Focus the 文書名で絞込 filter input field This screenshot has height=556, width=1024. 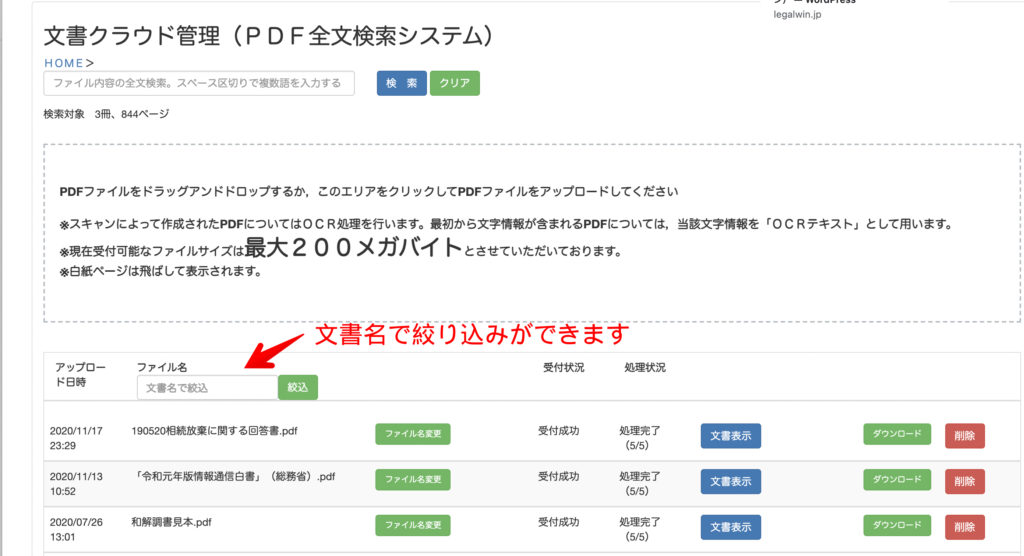[206, 387]
